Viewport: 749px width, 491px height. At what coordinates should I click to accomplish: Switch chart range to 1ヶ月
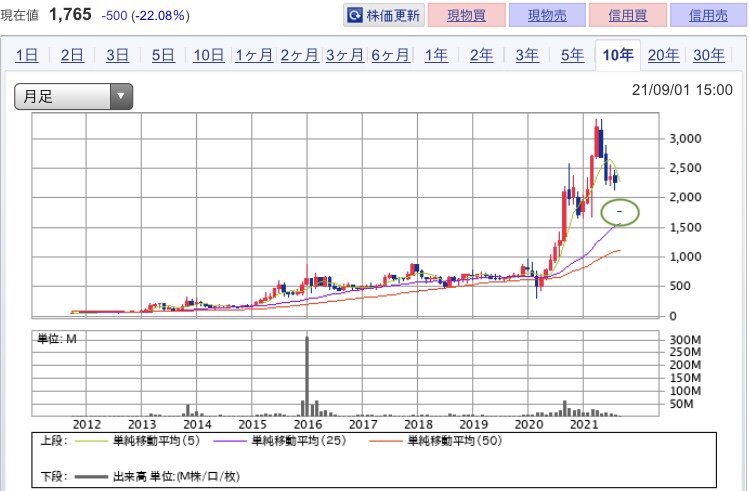(x=254, y=55)
